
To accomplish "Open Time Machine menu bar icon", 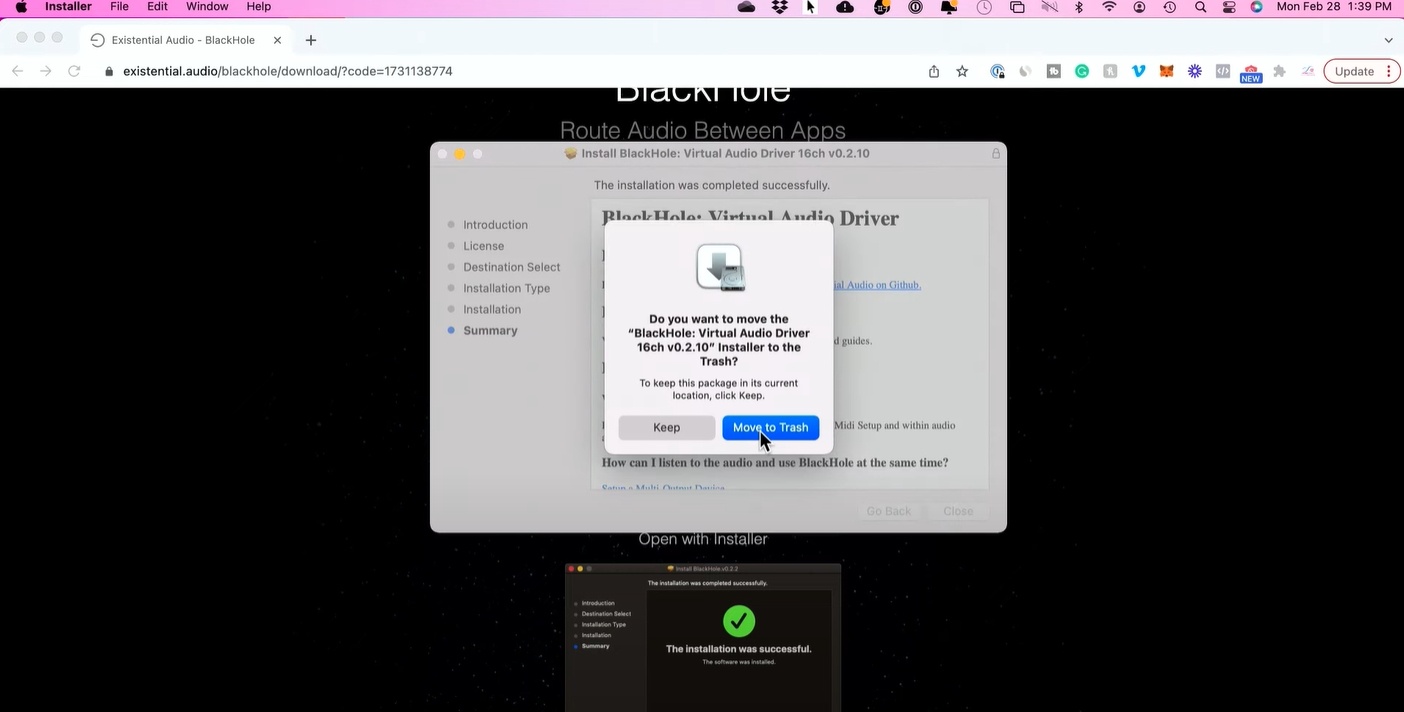I will [x=1169, y=7].
